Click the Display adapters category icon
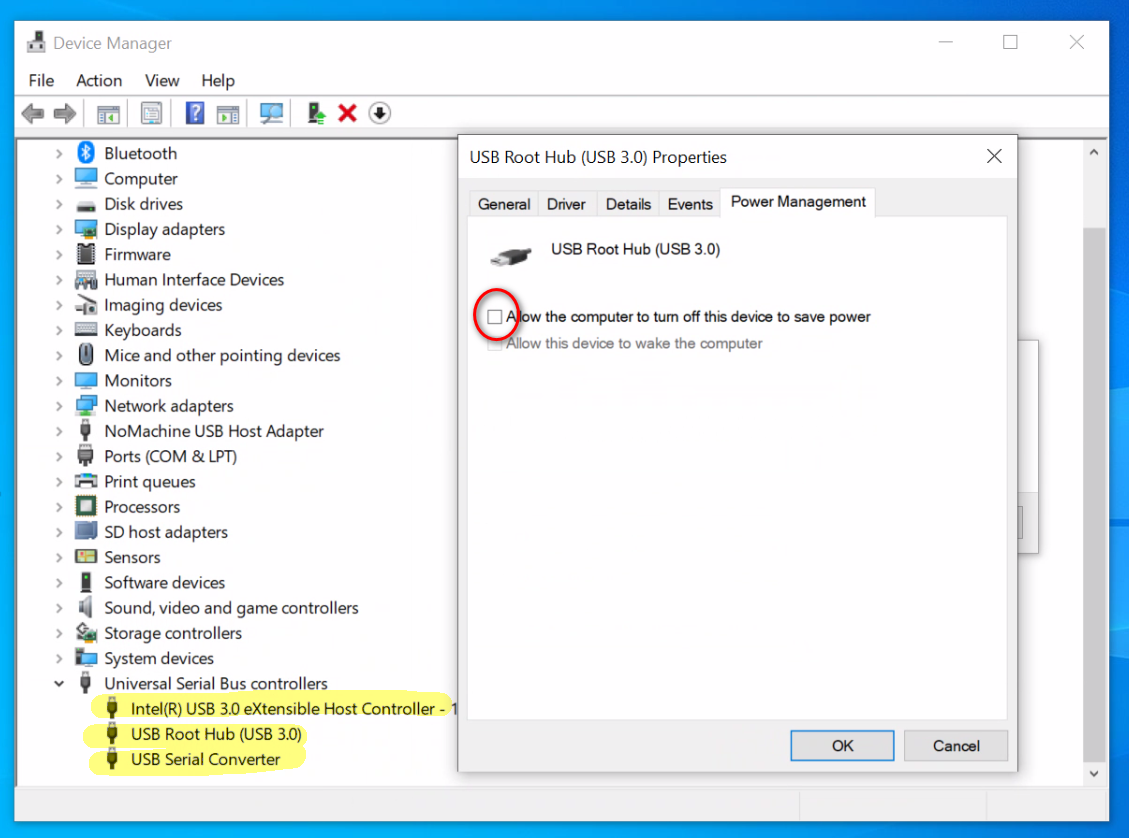 click(x=86, y=229)
